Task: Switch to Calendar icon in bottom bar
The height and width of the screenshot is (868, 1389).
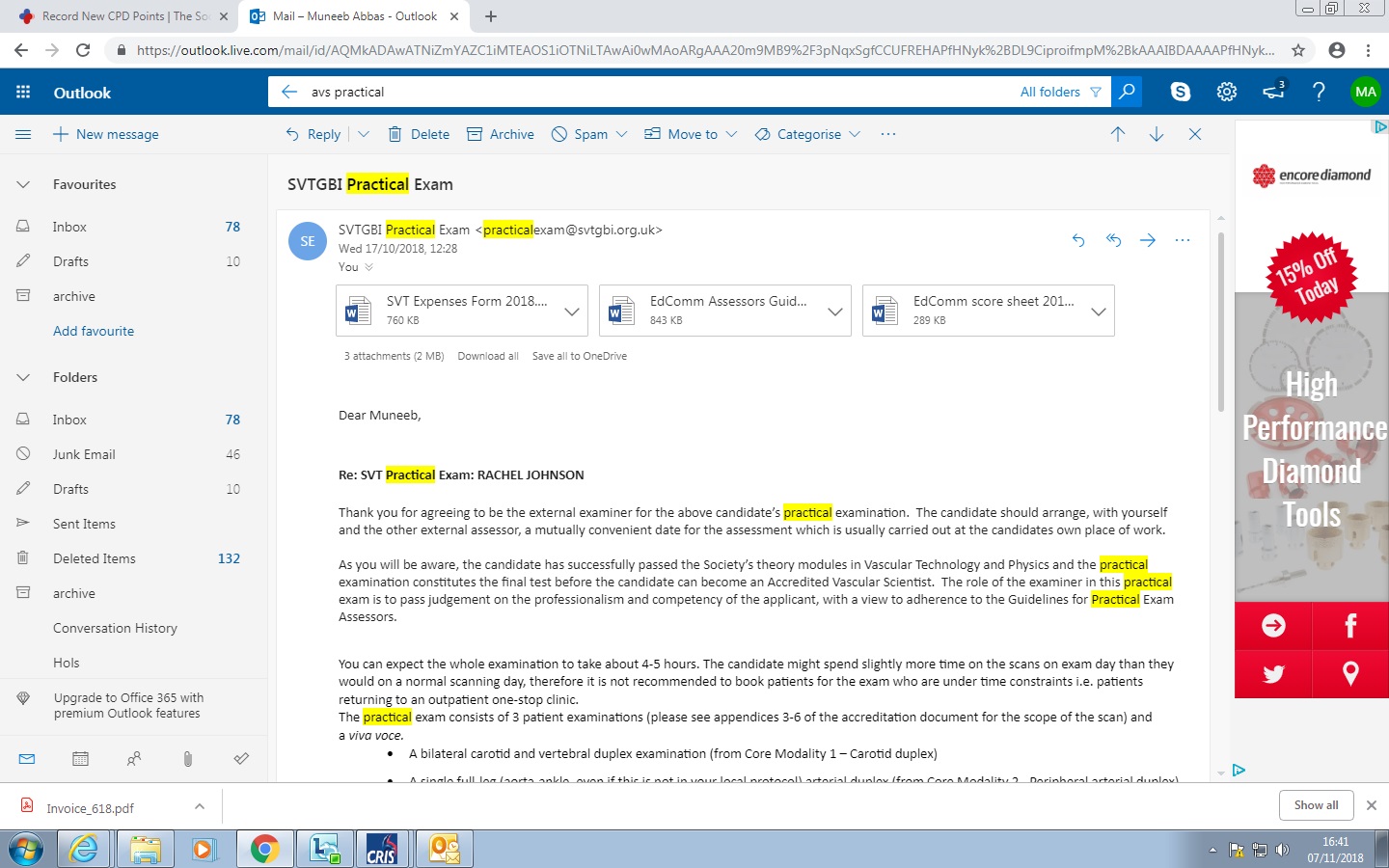Action: [x=81, y=759]
